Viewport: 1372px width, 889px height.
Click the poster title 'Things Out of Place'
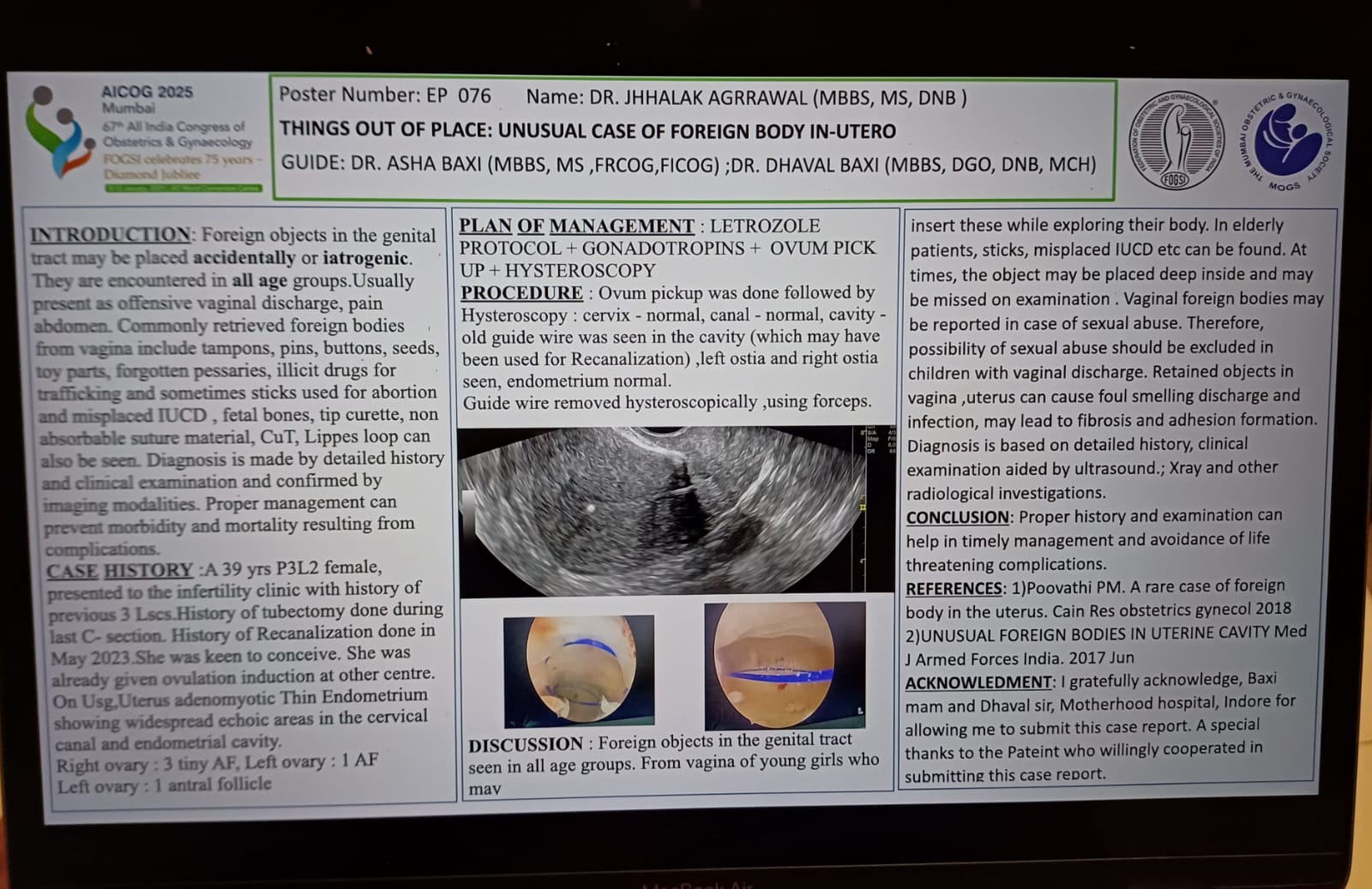(587, 131)
